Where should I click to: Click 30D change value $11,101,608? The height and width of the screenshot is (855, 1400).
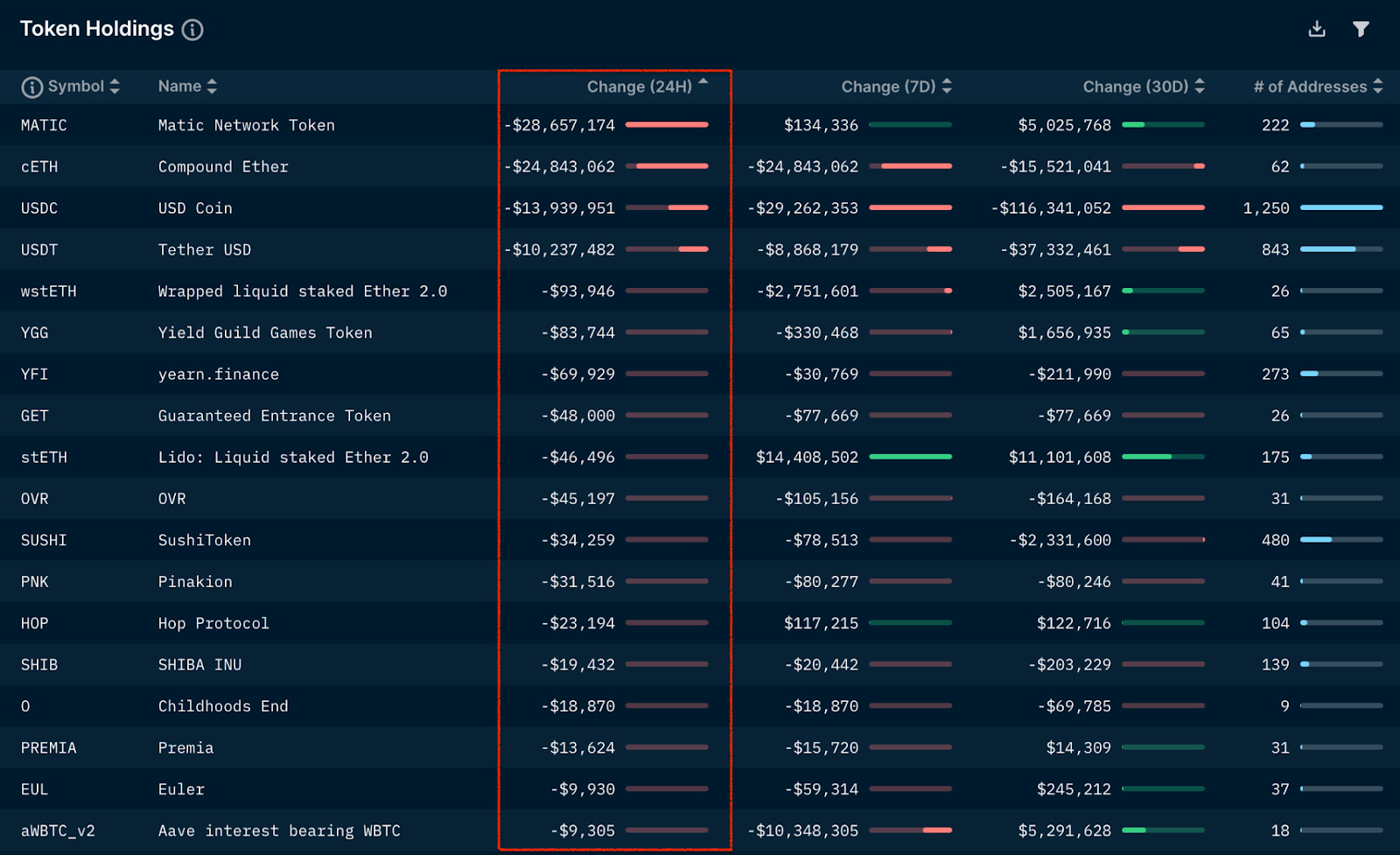1060,458
